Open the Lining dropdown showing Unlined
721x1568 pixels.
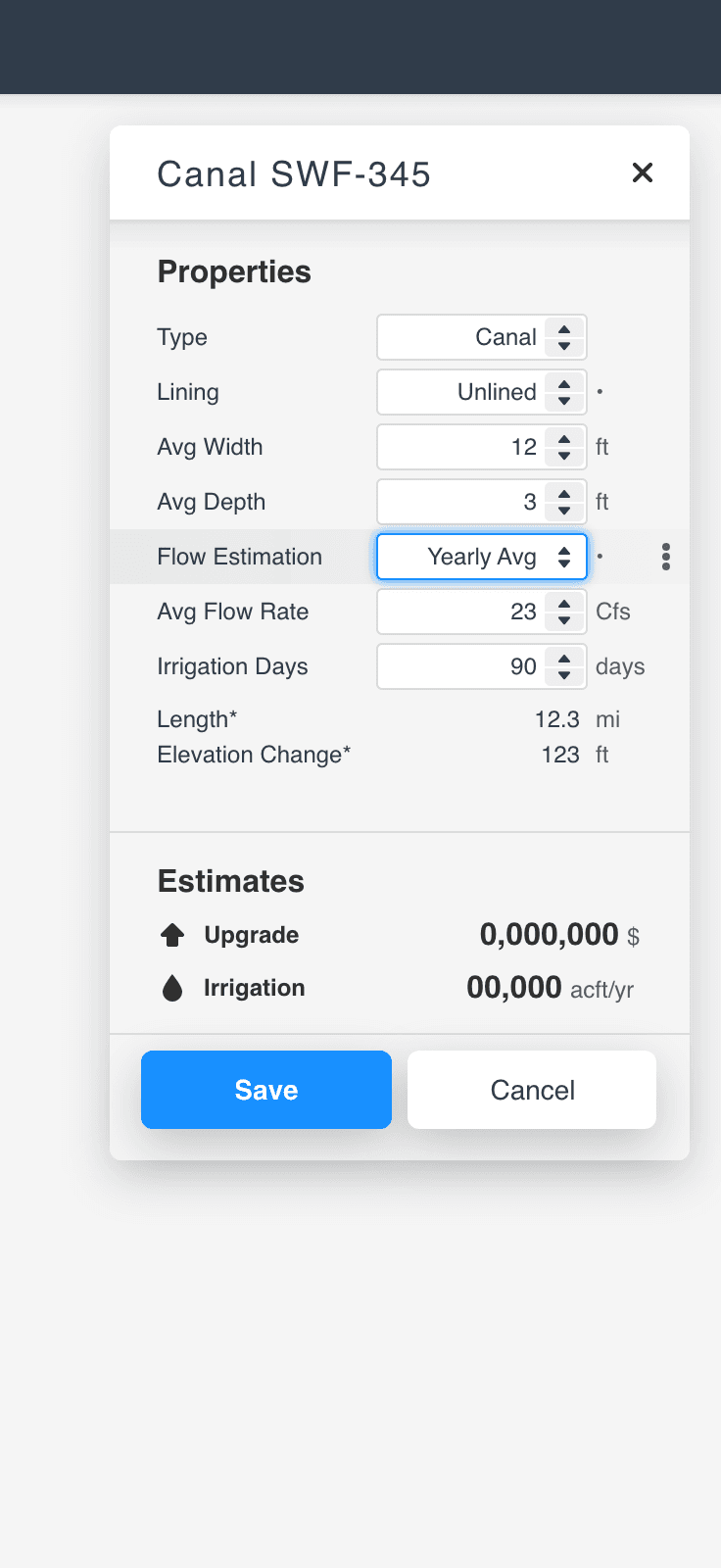pyautogui.click(x=481, y=392)
